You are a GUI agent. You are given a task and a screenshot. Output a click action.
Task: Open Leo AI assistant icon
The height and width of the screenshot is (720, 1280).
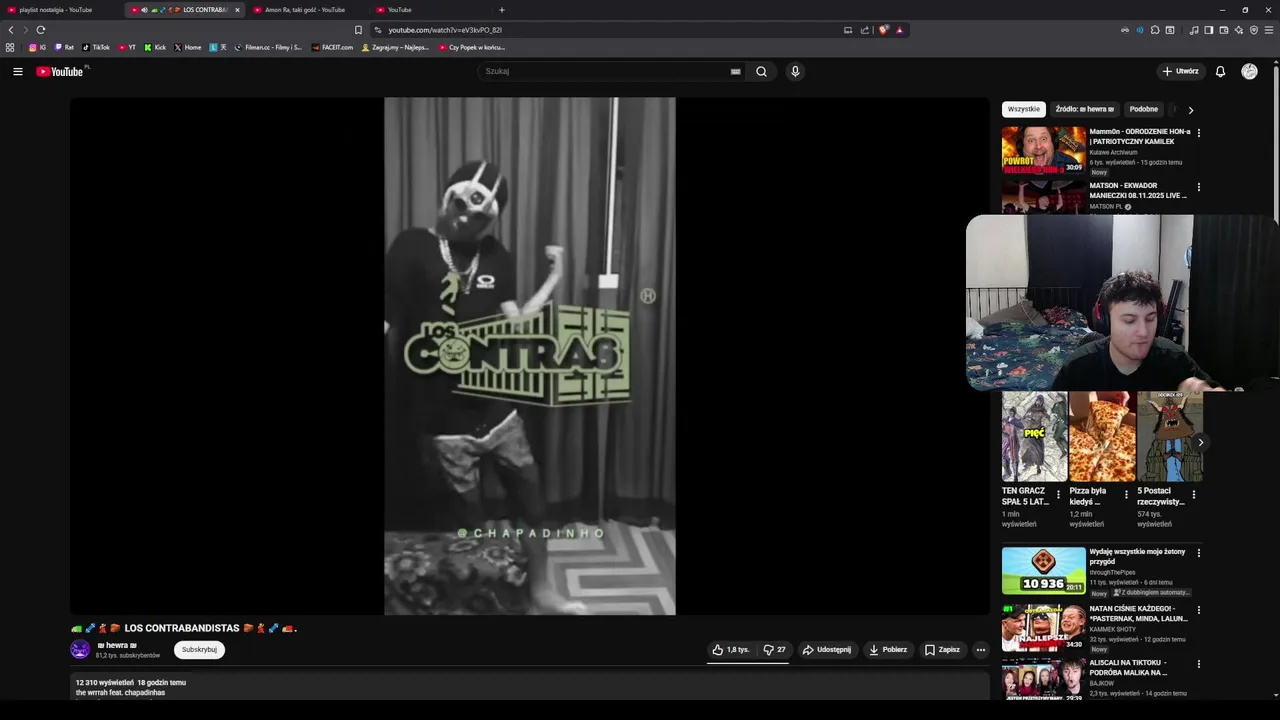point(1239,30)
